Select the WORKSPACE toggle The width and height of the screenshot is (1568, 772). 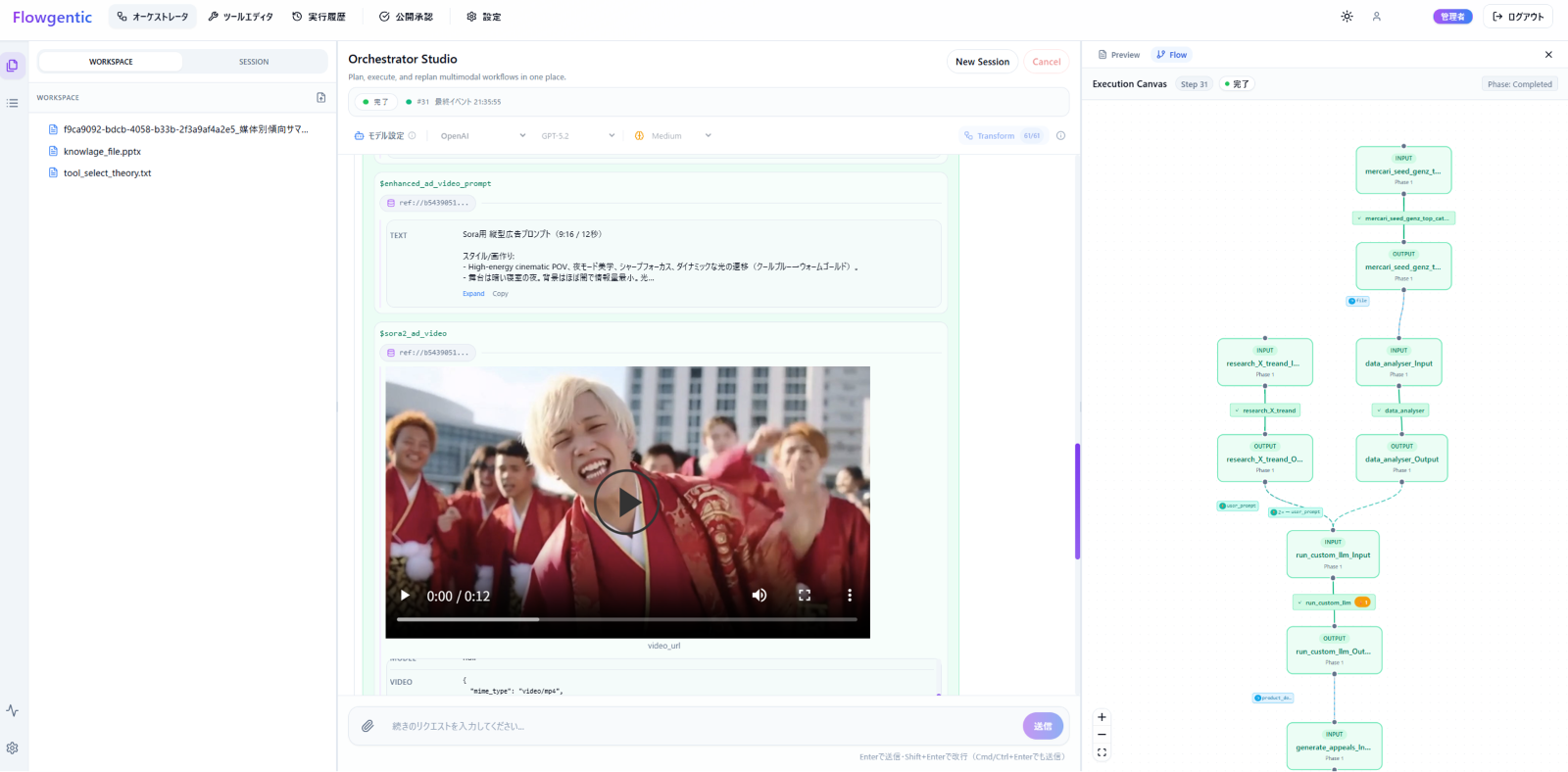point(111,62)
